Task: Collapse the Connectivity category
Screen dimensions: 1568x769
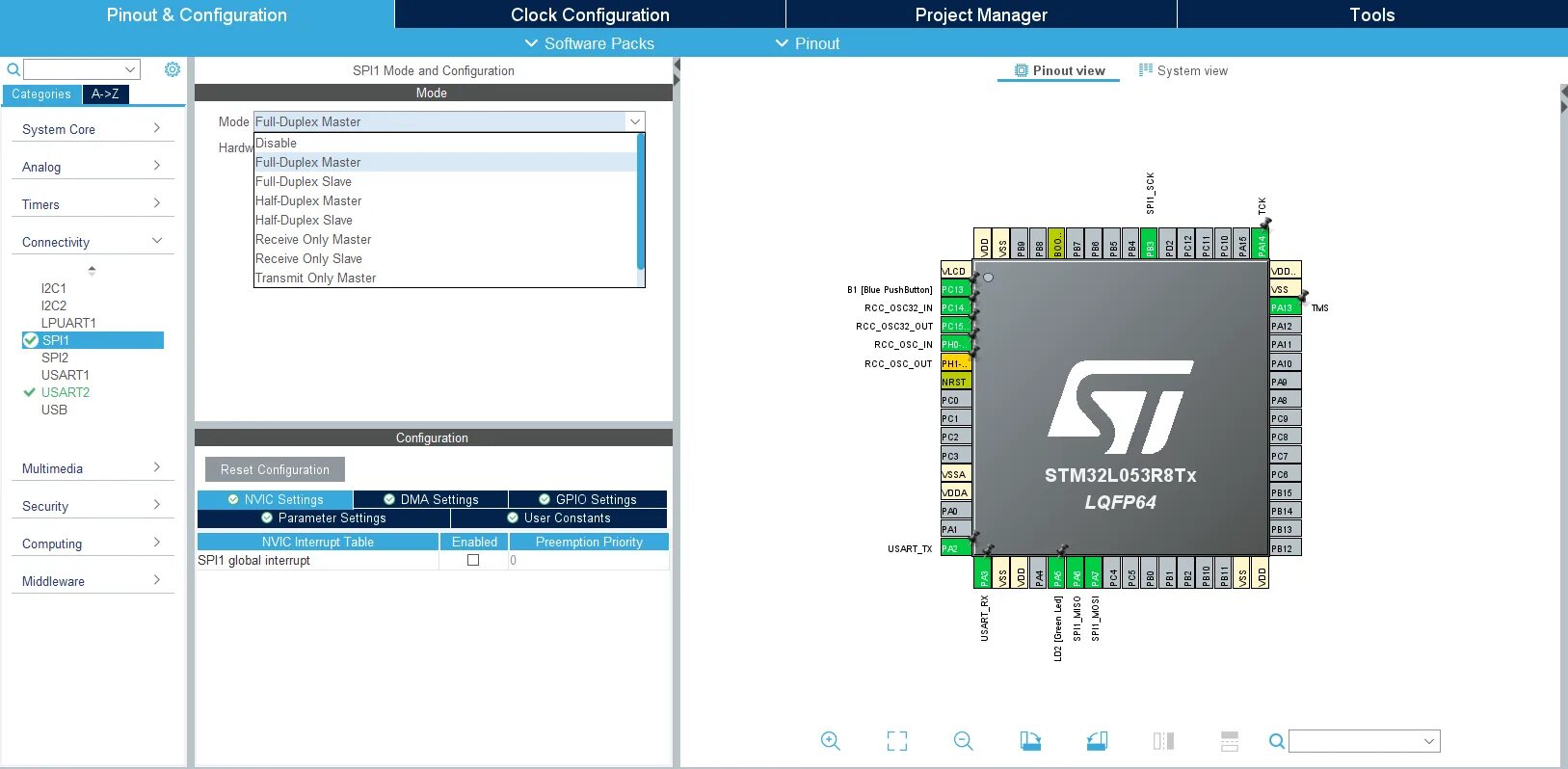Action: 93,242
